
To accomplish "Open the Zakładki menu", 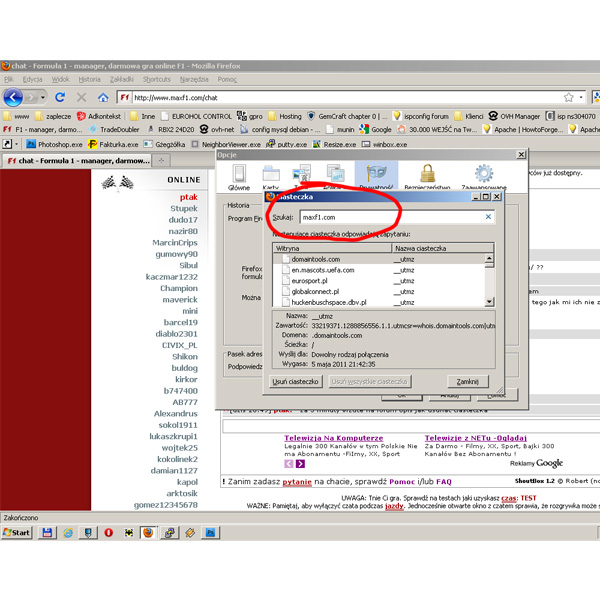I will (121, 79).
